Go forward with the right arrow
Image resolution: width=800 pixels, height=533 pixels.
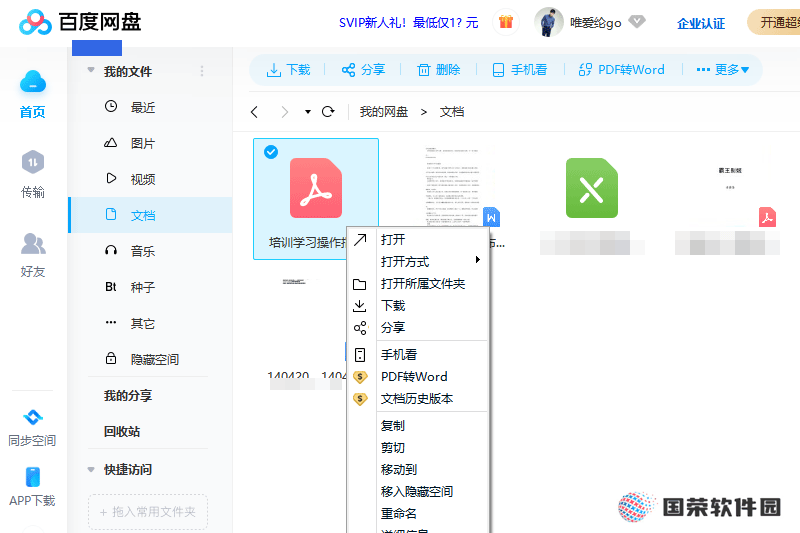(285, 112)
